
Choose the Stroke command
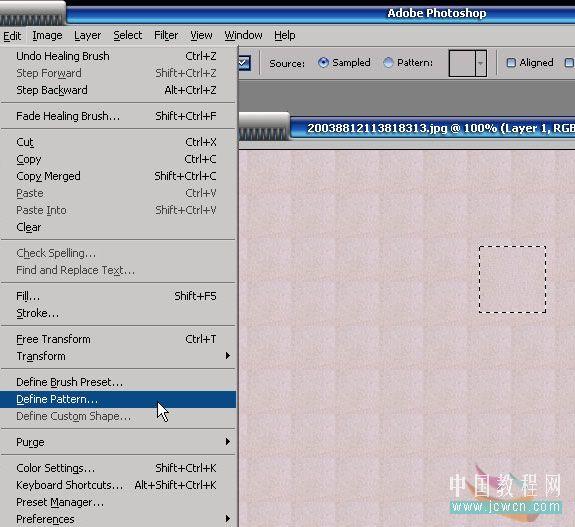tap(117, 314)
